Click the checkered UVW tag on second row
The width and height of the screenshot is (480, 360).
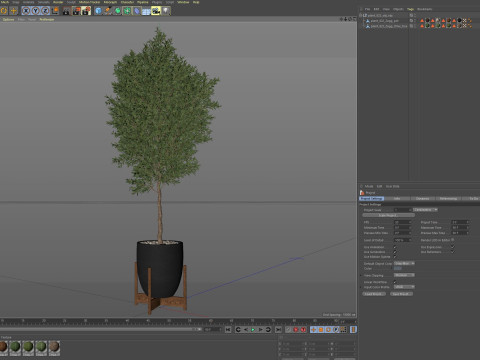(x=465, y=21)
